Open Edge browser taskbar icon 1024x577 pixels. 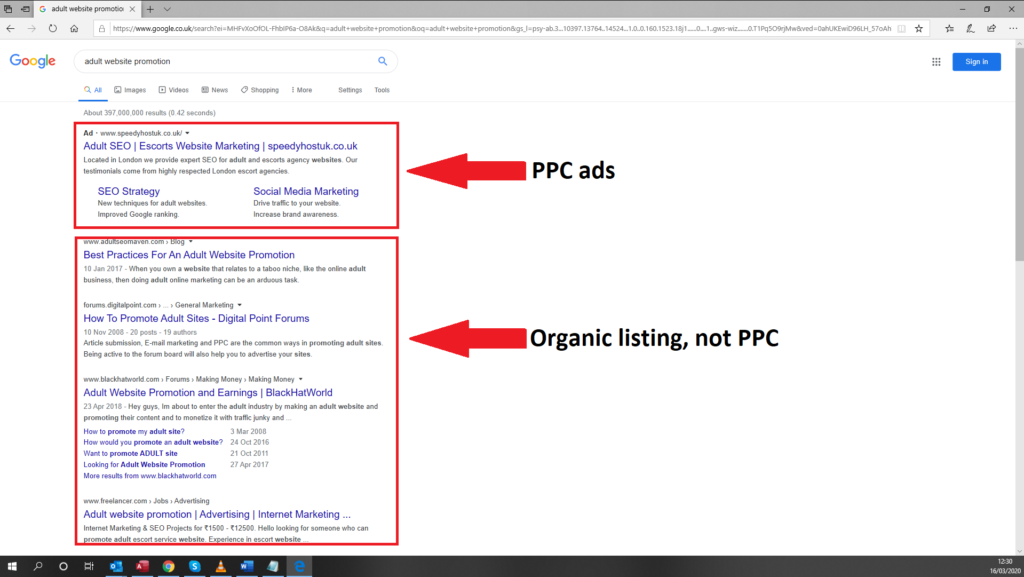pyautogui.click(x=299, y=566)
